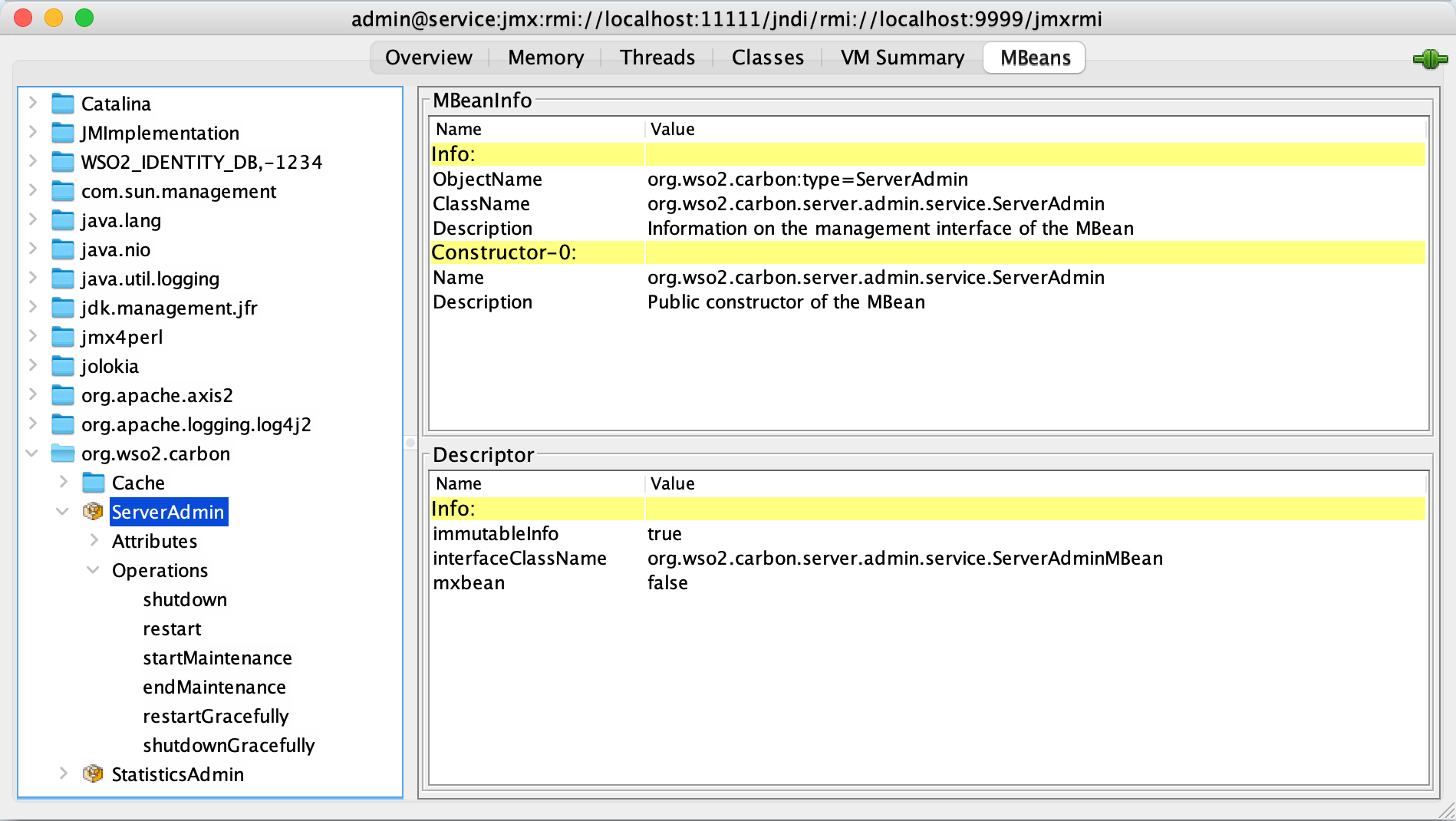This screenshot has width=1456, height=821.
Task: Click the com.sun.management folder icon
Action: (63, 191)
